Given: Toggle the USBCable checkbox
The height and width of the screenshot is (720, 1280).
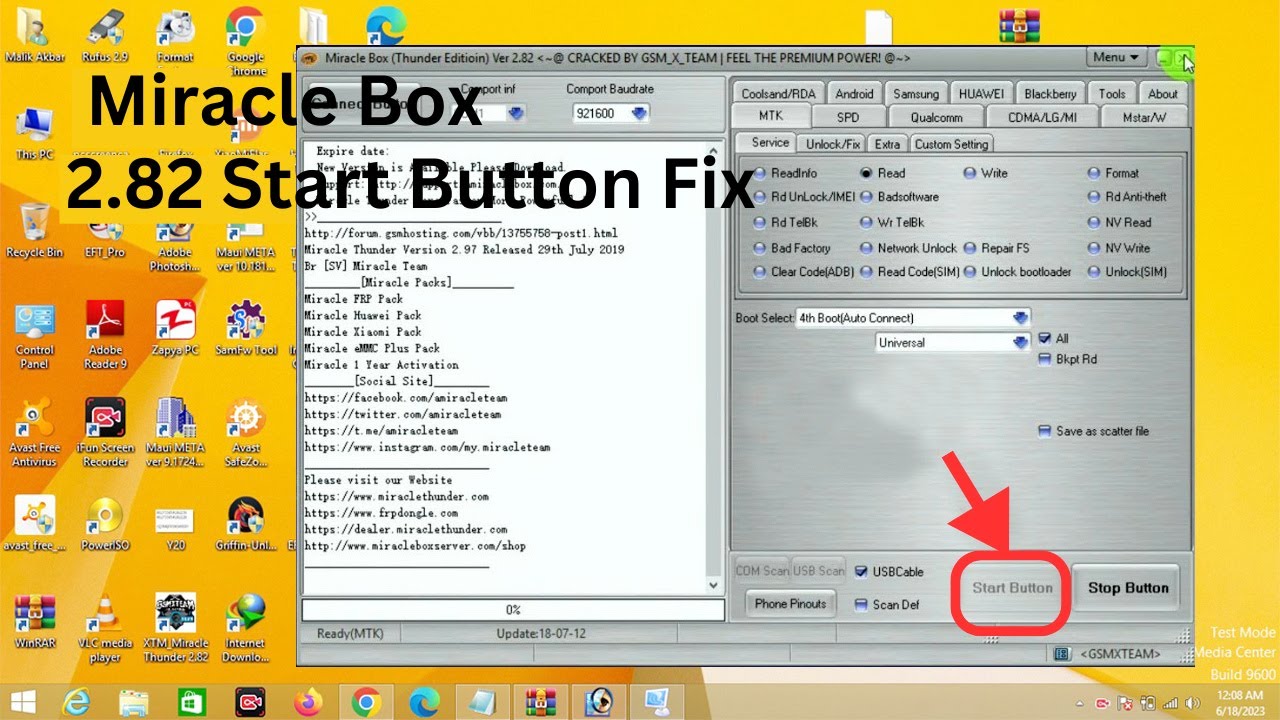Looking at the screenshot, I should coord(889,572).
